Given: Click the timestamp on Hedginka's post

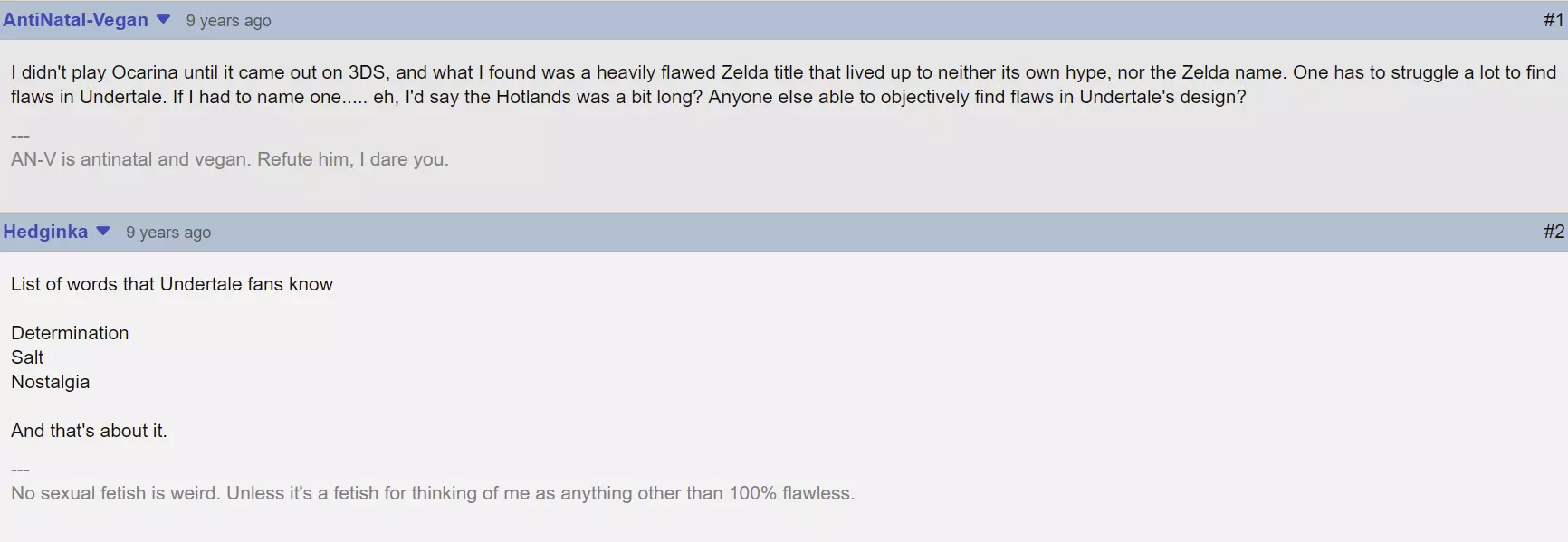Looking at the screenshot, I should pos(168,233).
